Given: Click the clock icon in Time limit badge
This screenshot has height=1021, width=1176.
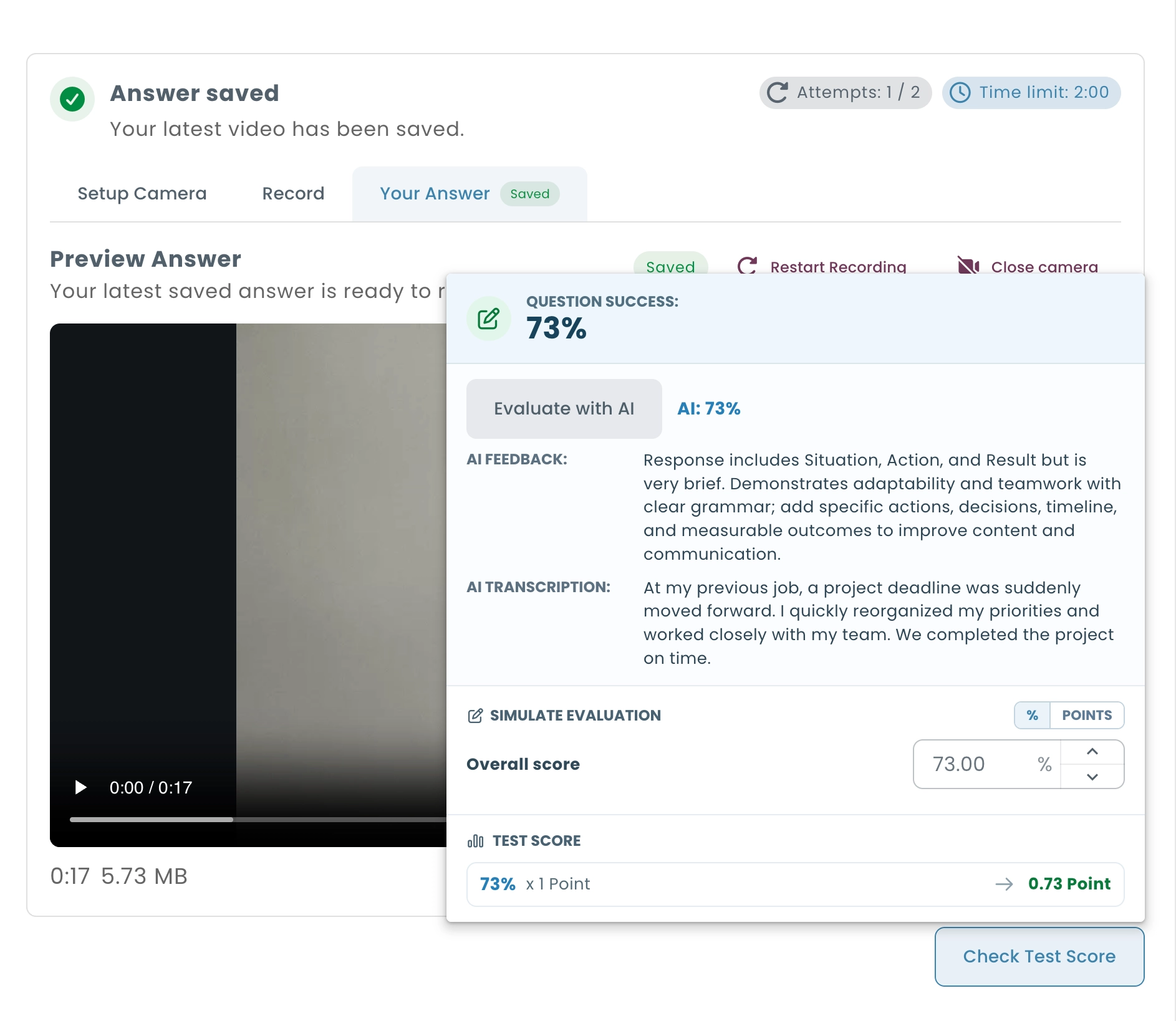Looking at the screenshot, I should [960, 93].
